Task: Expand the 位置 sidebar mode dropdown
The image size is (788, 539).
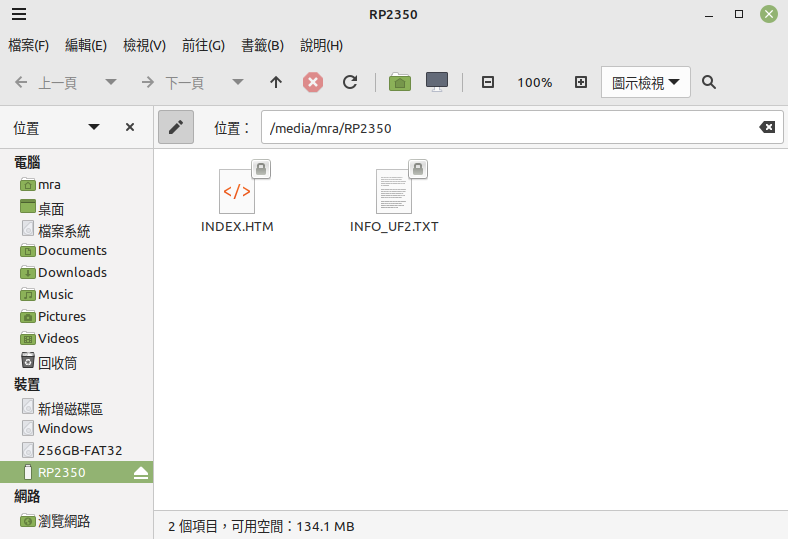Action: pos(94,127)
